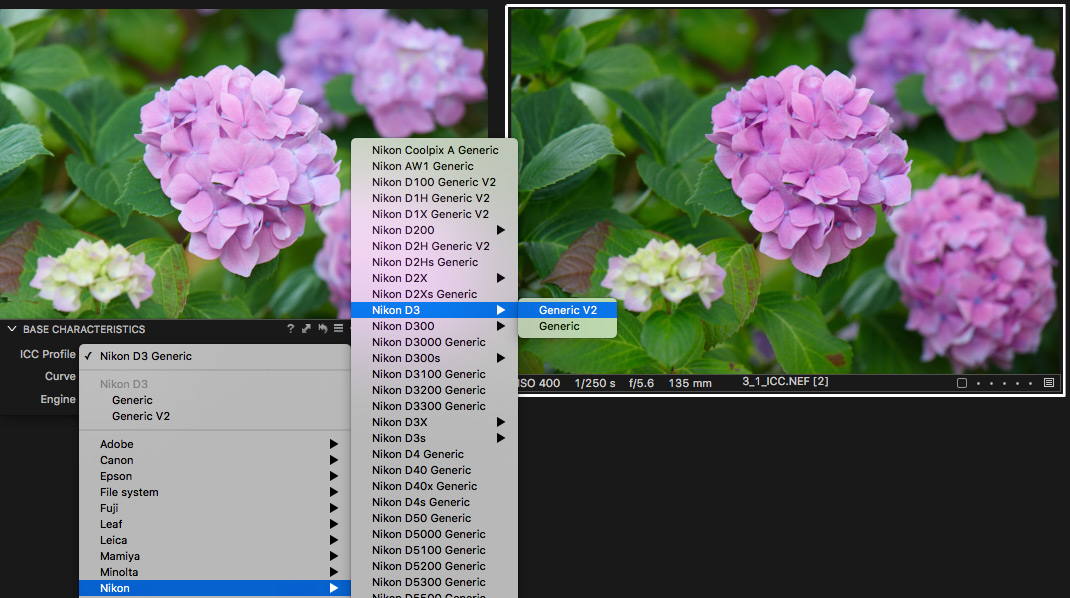Set third rating dot on the image
Viewport: 1070px width, 598px height.
[x=1004, y=383]
